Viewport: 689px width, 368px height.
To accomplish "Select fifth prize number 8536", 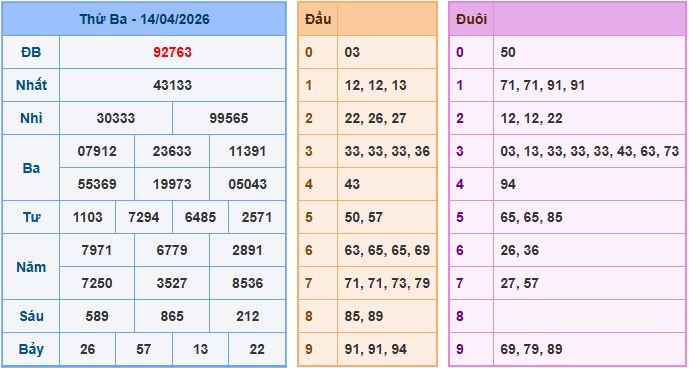I will (247, 283).
